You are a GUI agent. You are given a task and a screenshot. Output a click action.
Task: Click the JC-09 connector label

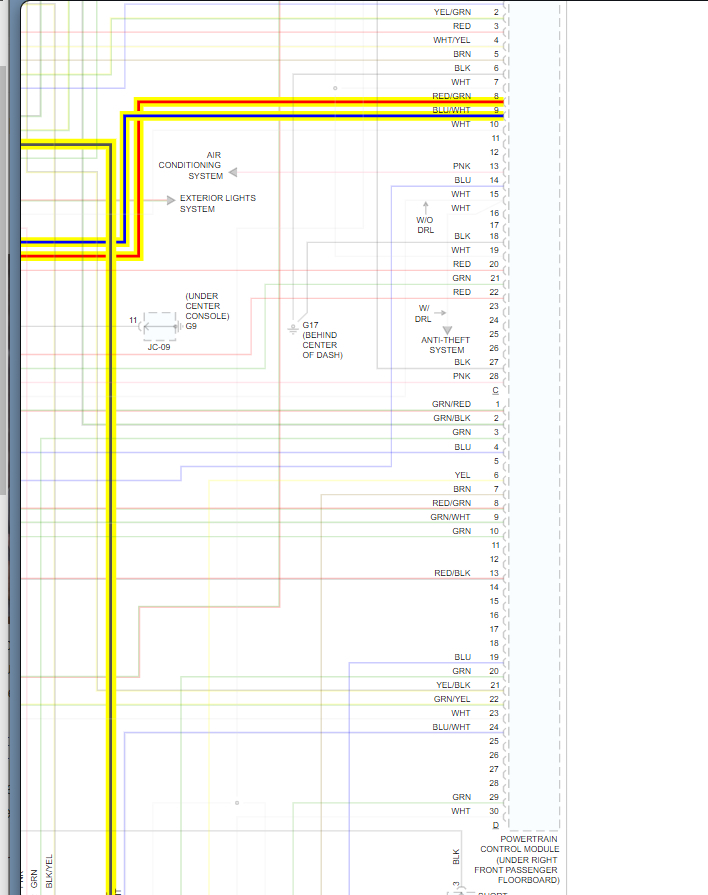[159, 347]
